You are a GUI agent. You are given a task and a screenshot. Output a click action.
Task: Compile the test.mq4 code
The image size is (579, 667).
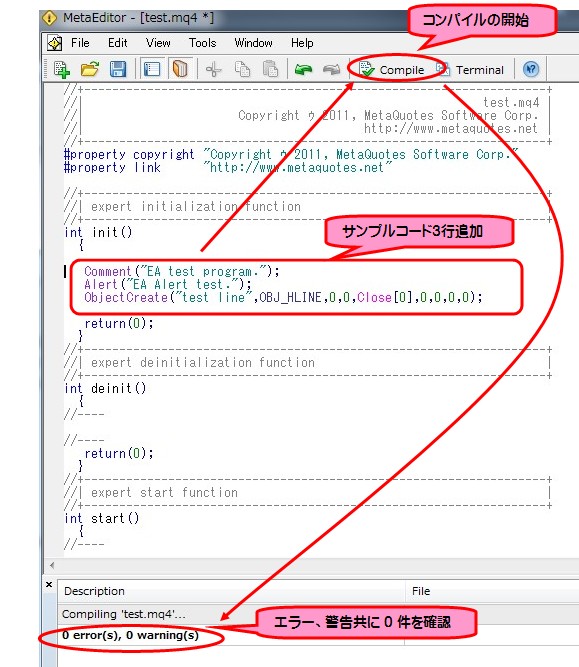pyautogui.click(x=392, y=69)
